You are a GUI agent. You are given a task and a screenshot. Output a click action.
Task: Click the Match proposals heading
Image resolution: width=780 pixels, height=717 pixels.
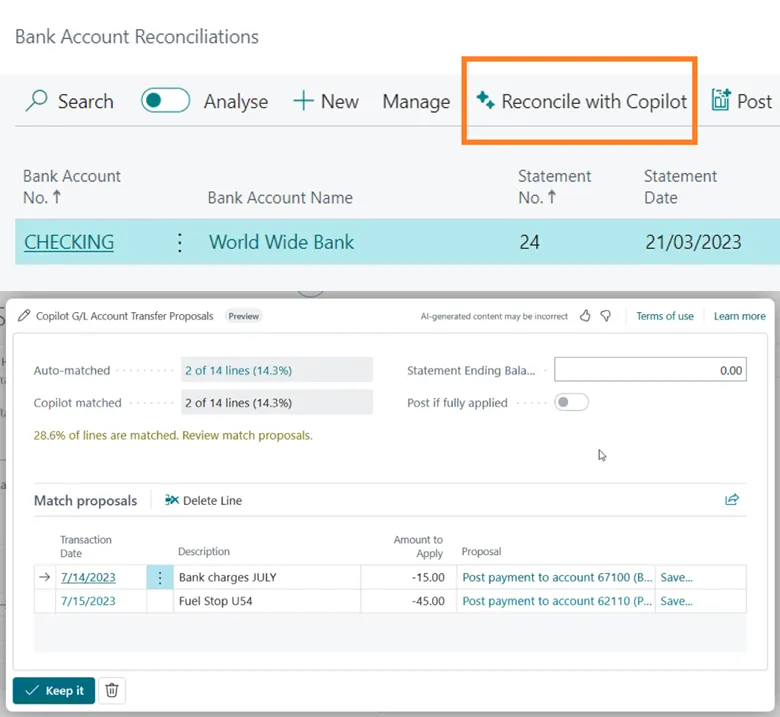[85, 501]
